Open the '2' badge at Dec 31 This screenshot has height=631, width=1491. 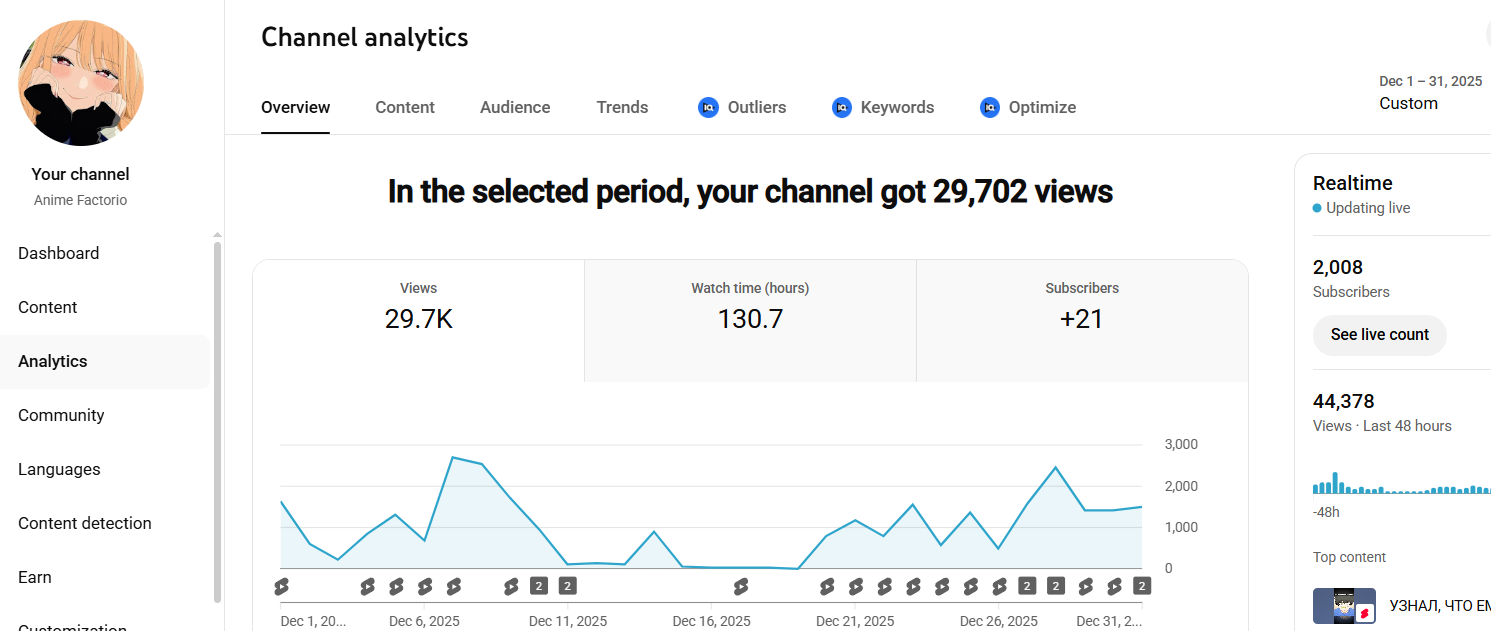coord(1142,586)
